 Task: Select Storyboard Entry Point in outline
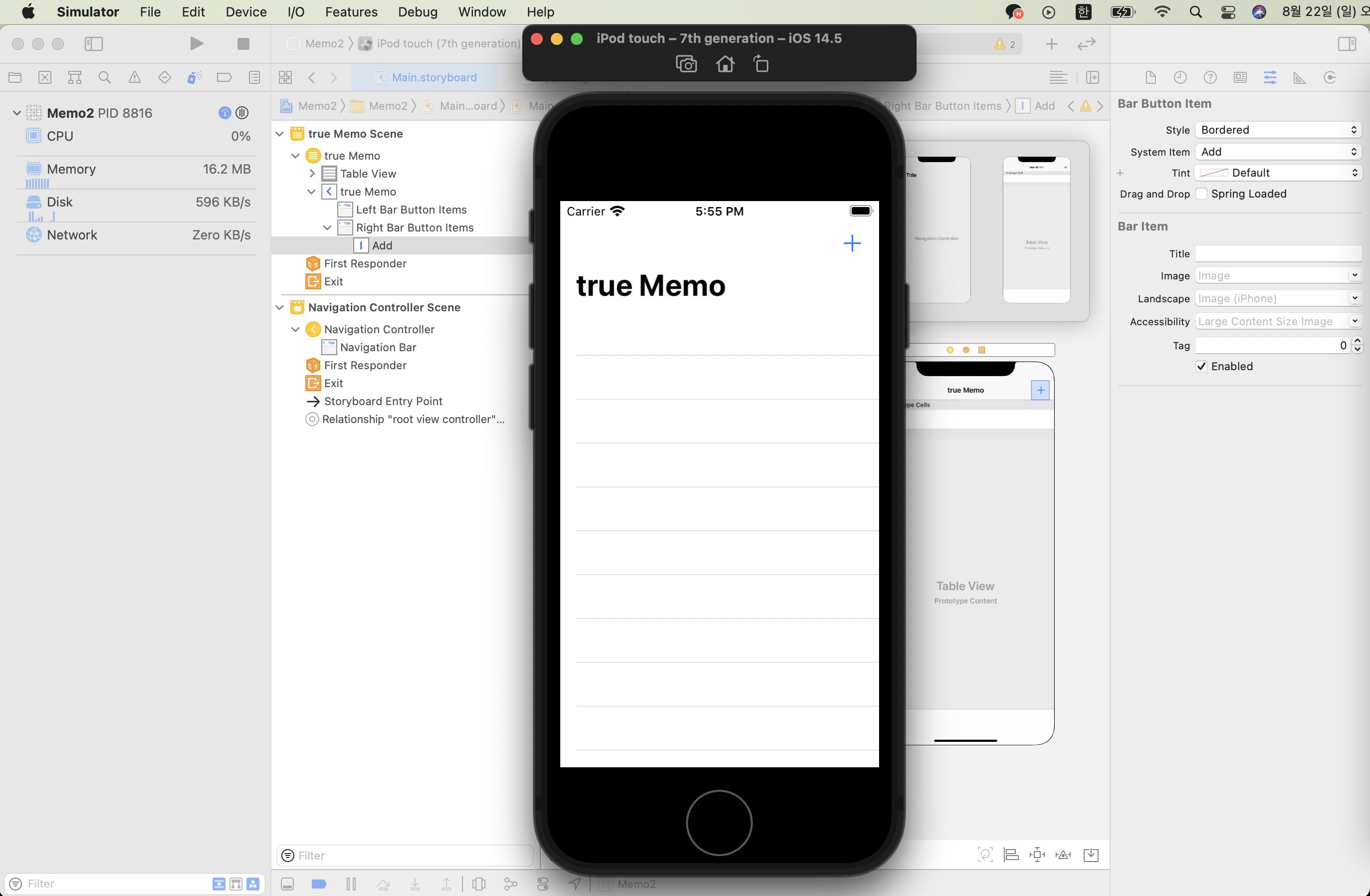pyautogui.click(x=383, y=401)
